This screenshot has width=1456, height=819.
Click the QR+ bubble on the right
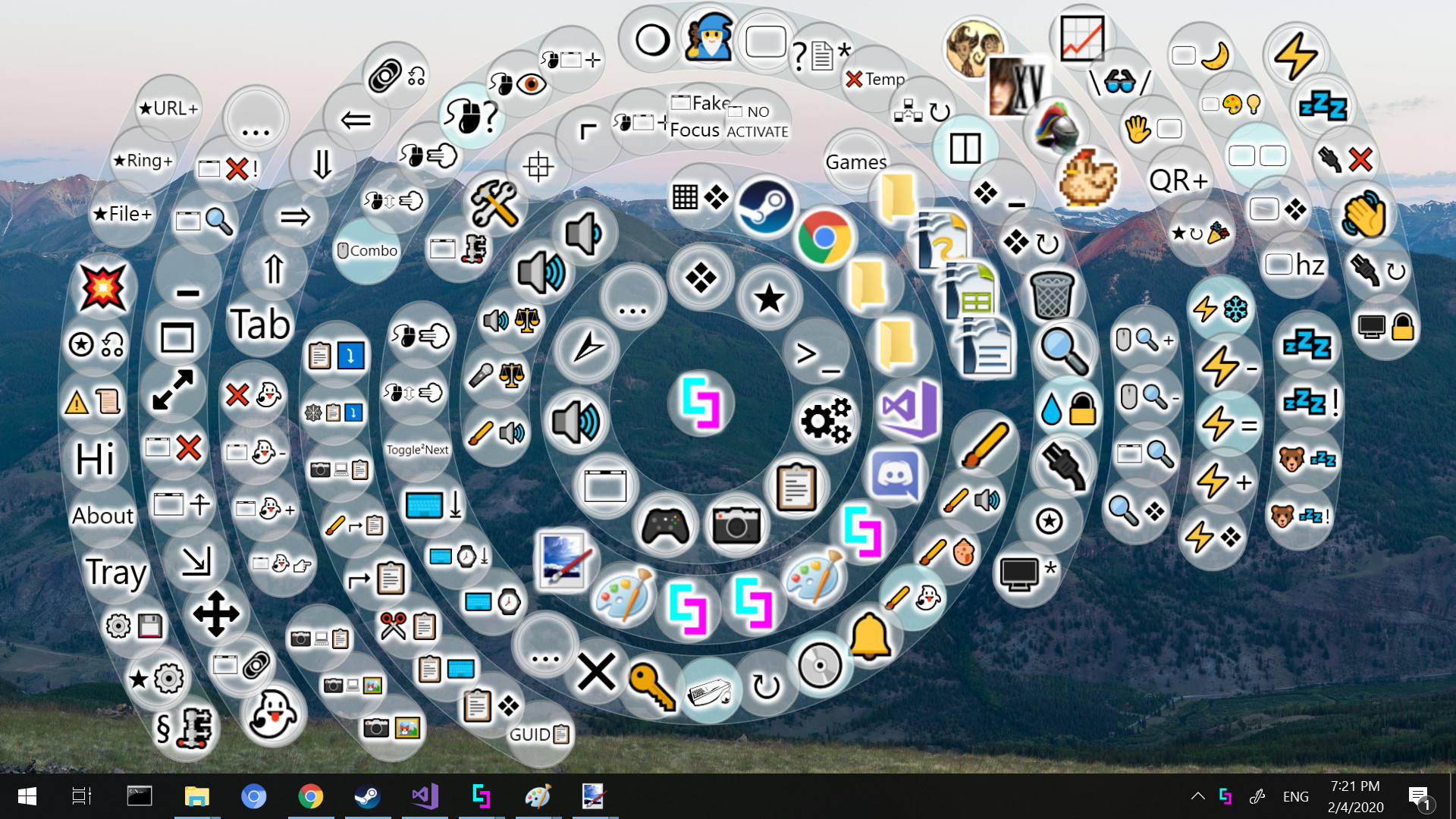click(x=1178, y=180)
